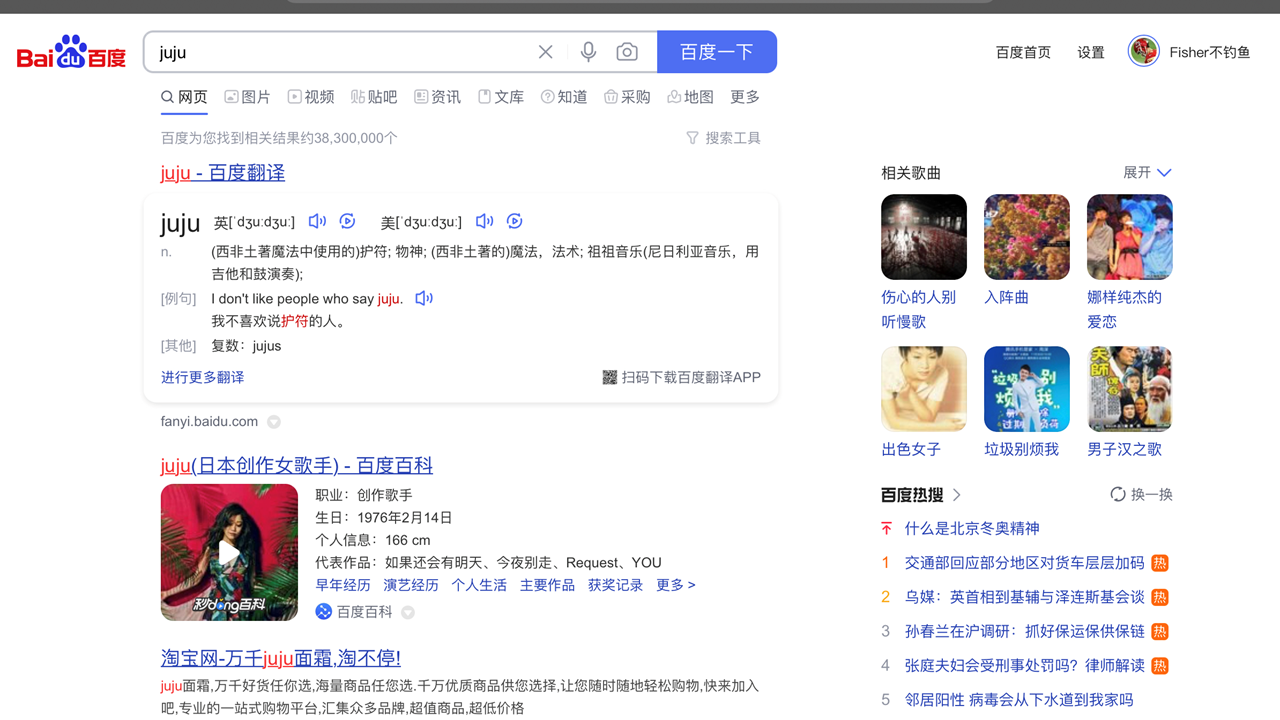
Task: Click the Fisher不钓鱼 user avatar
Action: tap(1143, 50)
